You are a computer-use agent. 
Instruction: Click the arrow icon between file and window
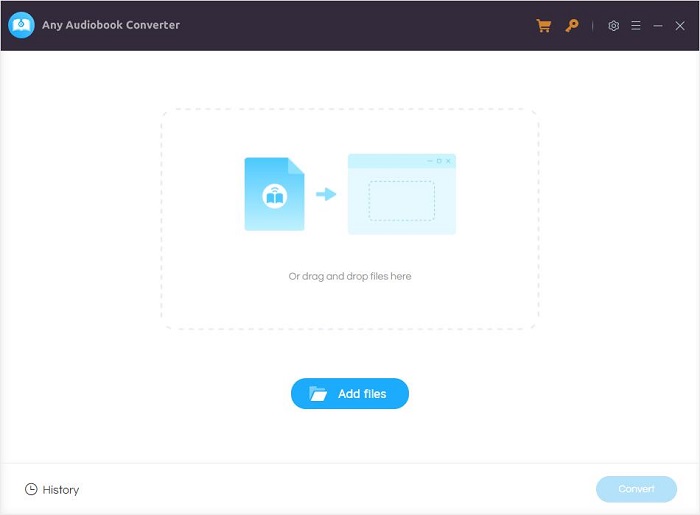coord(326,194)
